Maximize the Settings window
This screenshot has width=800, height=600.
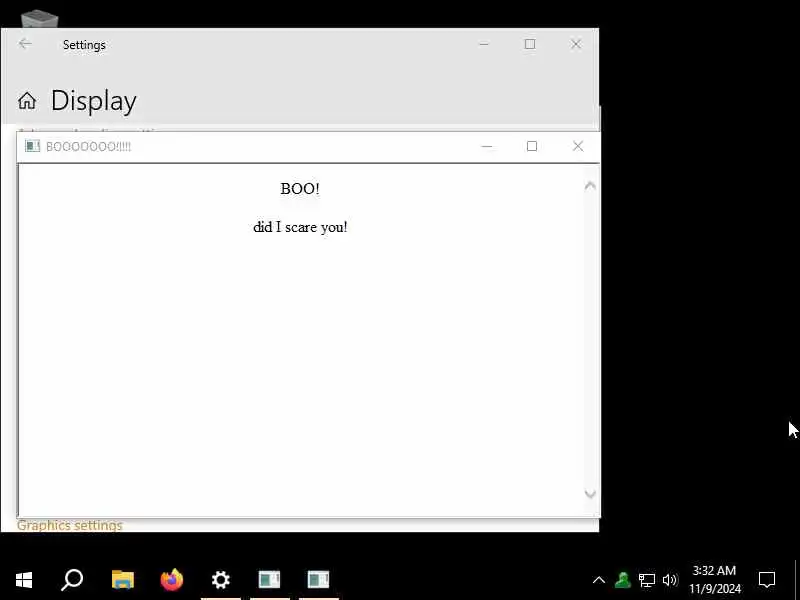530,44
